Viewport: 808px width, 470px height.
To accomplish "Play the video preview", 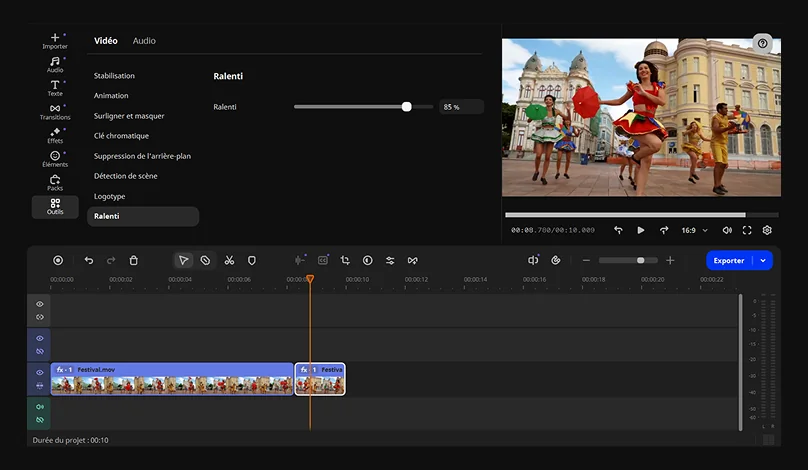I will coord(641,230).
